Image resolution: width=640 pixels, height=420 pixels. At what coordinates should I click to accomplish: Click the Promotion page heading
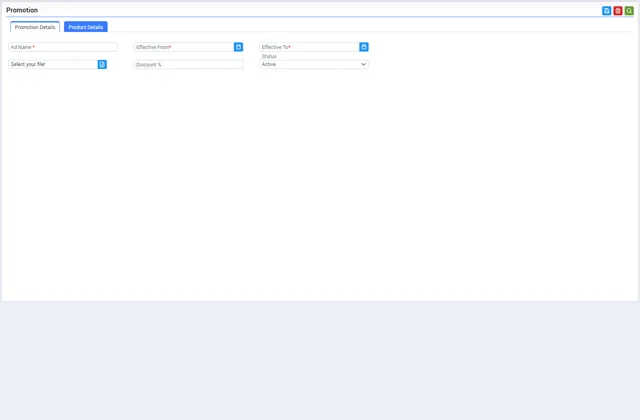pyautogui.click(x=22, y=10)
